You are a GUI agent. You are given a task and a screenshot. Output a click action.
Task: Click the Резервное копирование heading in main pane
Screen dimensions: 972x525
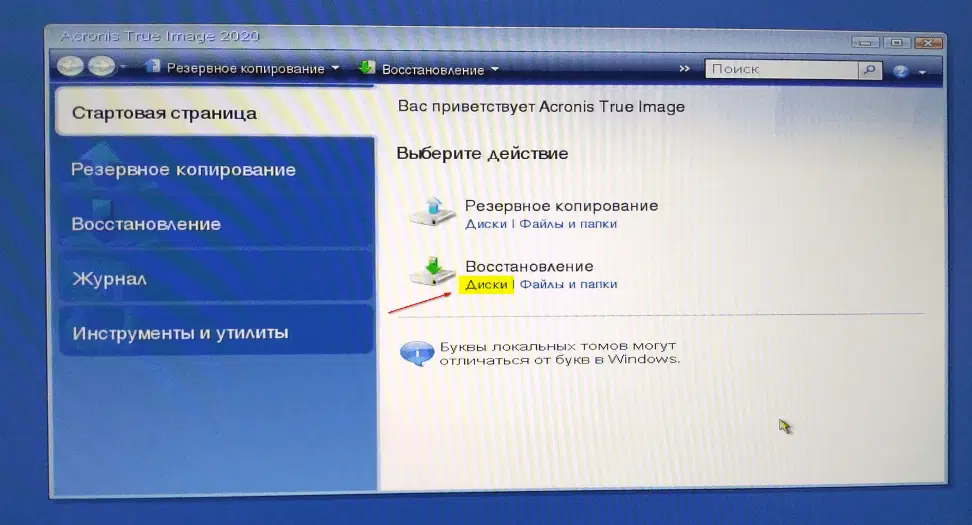pyautogui.click(x=561, y=205)
